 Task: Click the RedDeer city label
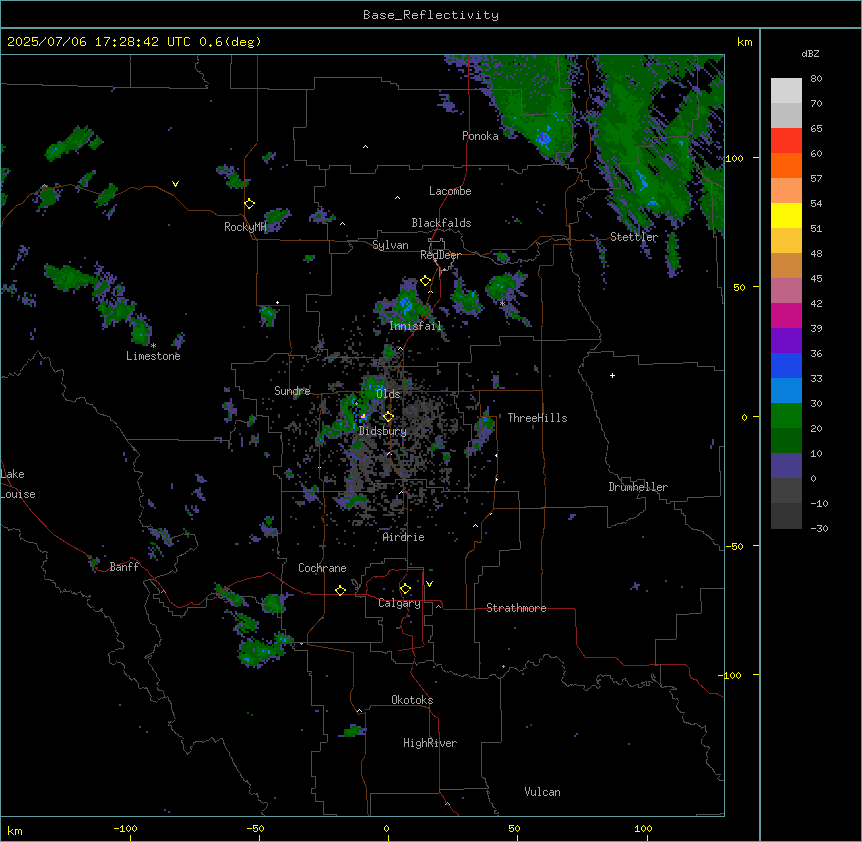tap(440, 255)
